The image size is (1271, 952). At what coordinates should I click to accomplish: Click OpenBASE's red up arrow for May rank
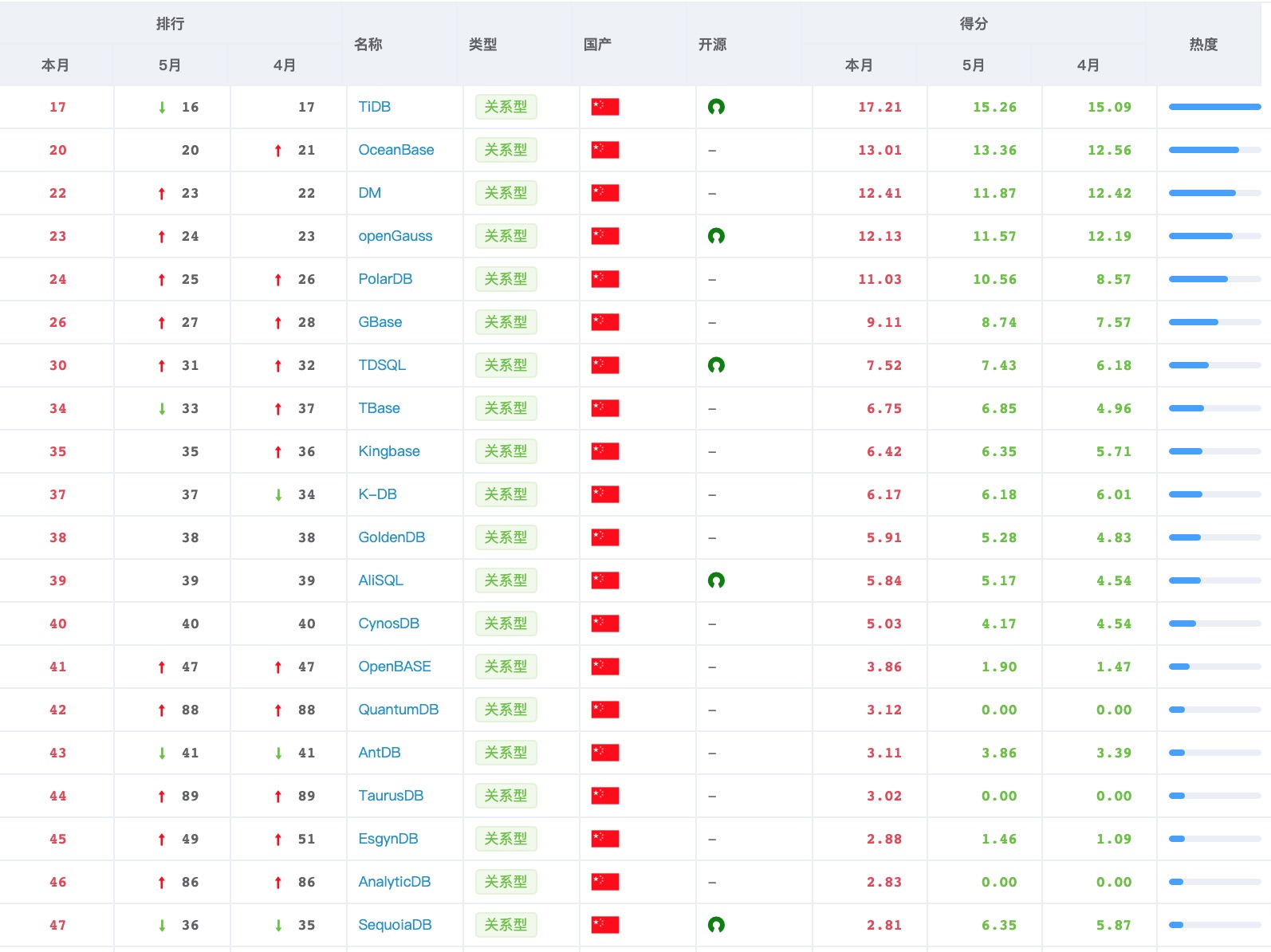click(162, 667)
